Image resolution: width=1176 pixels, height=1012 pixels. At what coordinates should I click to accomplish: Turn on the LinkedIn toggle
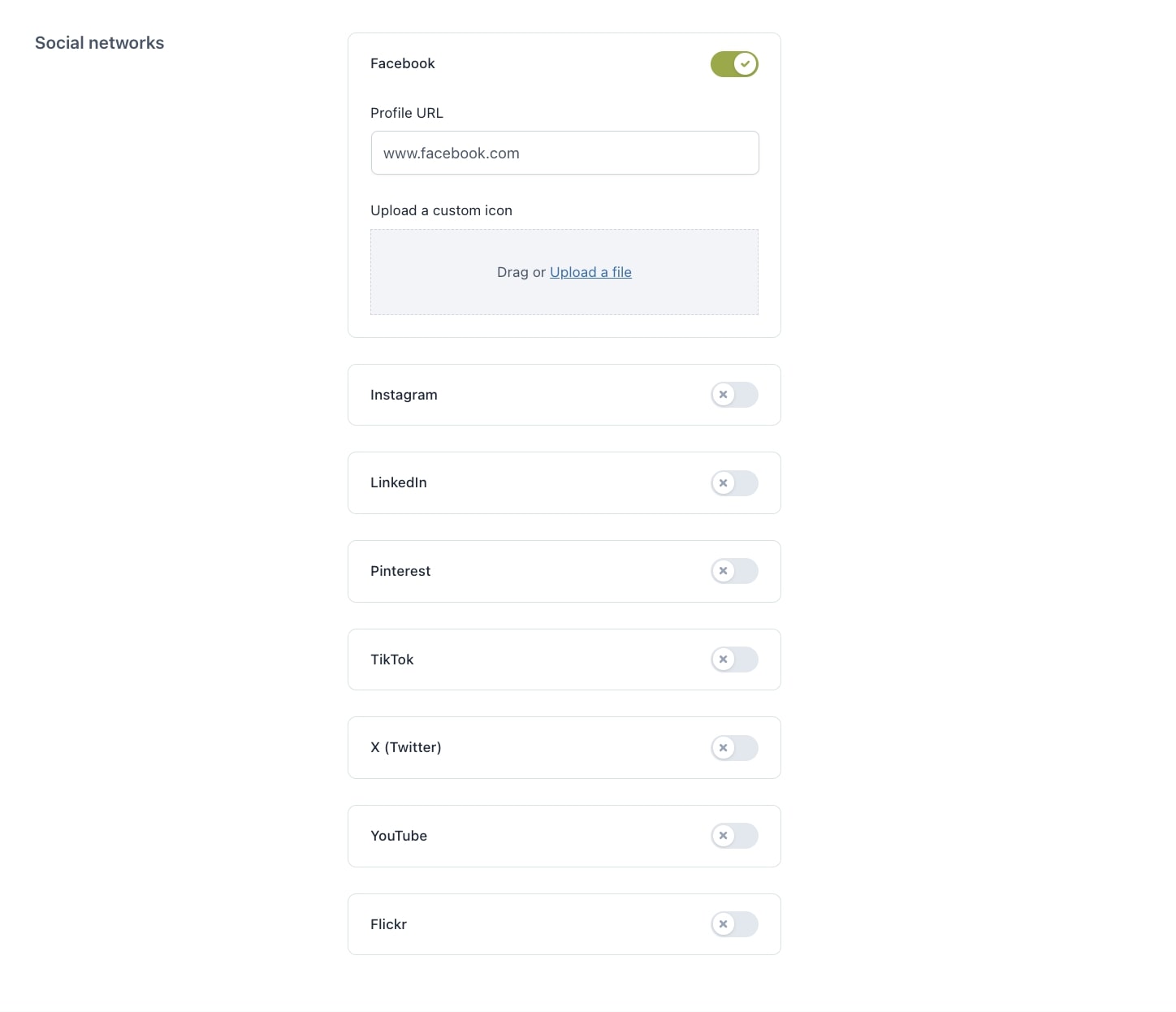[x=734, y=483]
